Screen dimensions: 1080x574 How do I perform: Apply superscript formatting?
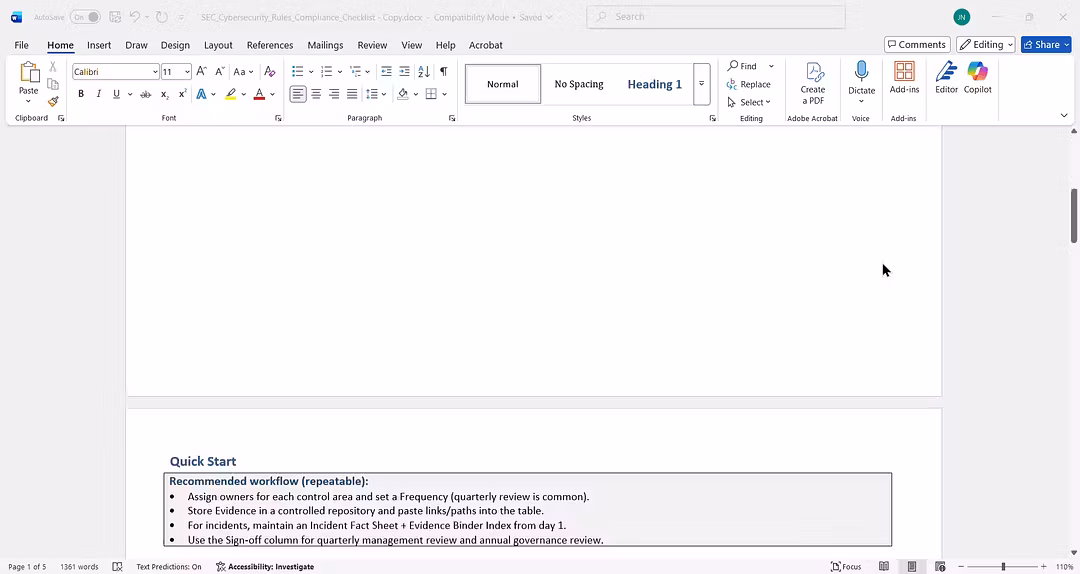click(183, 94)
